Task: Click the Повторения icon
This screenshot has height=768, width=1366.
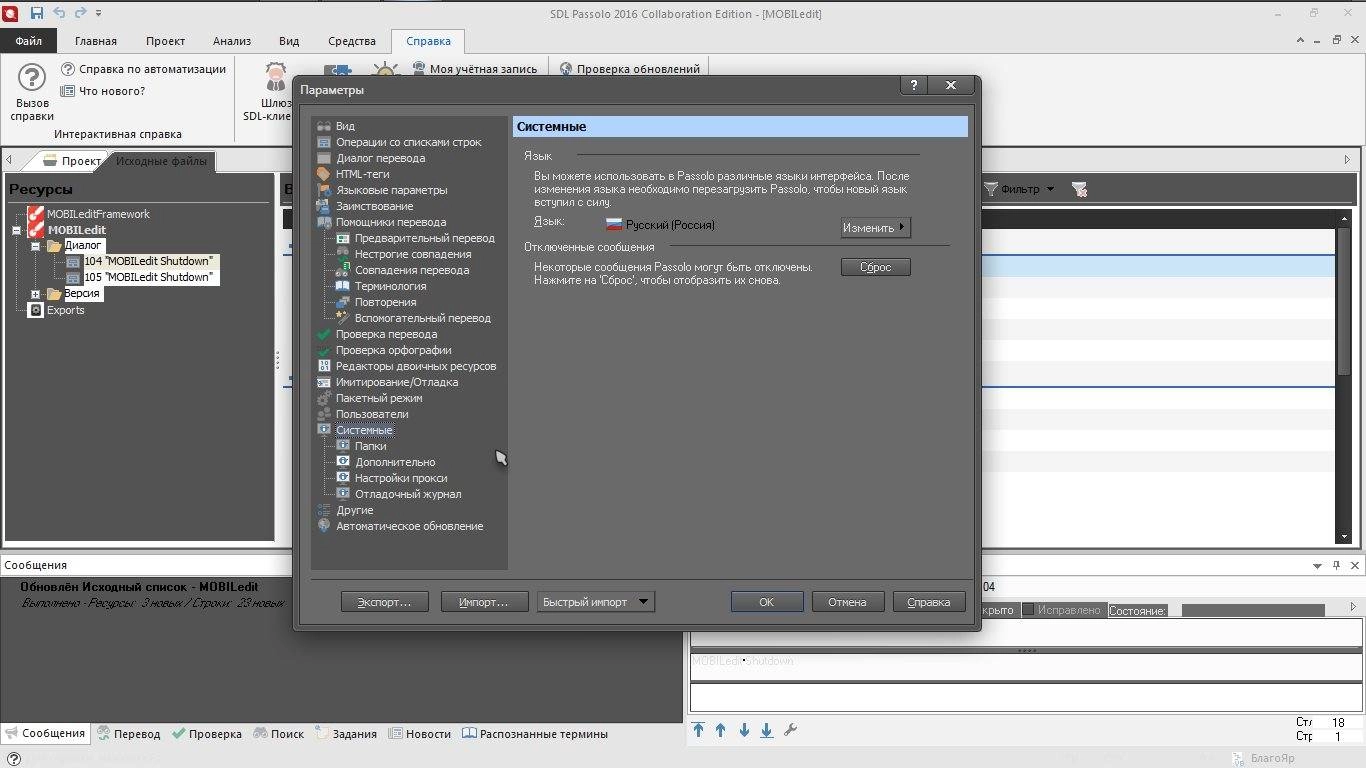Action: 343,302
